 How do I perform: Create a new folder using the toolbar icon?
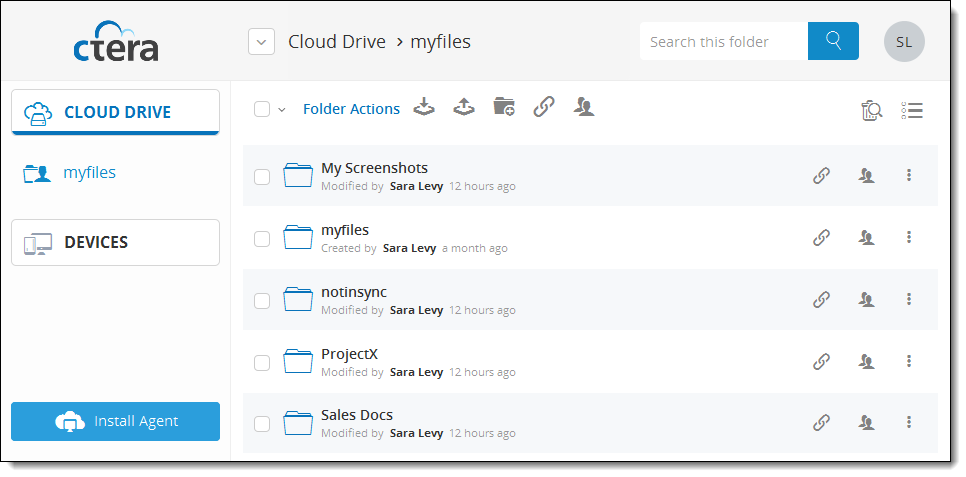(504, 107)
